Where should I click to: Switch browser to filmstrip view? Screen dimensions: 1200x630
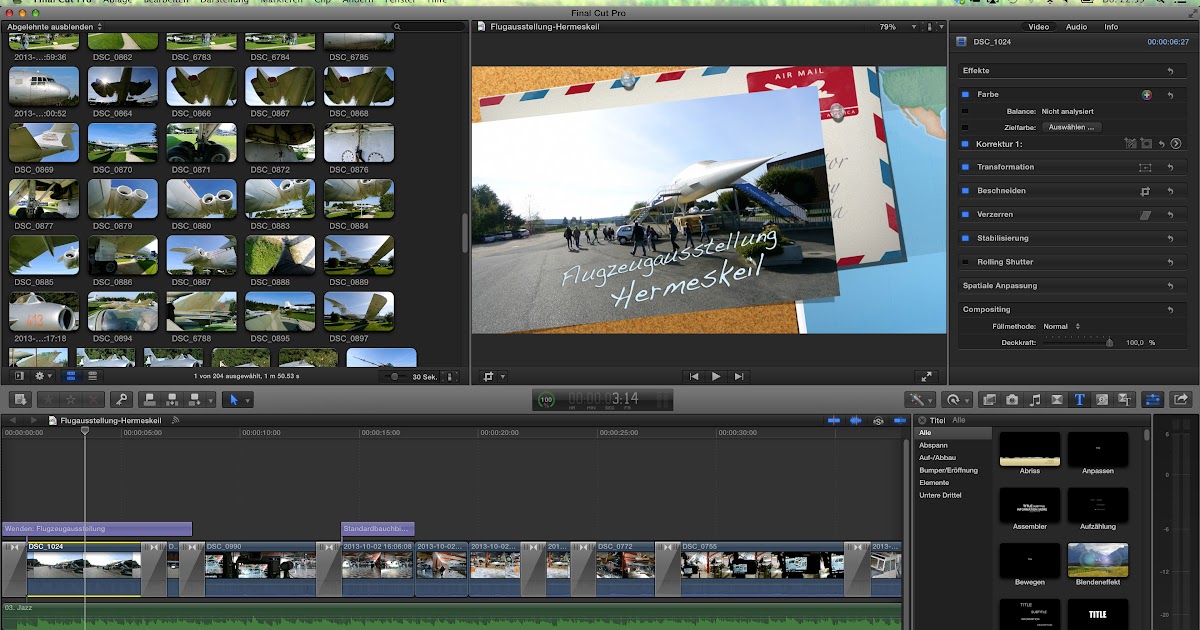coord(71,376)
